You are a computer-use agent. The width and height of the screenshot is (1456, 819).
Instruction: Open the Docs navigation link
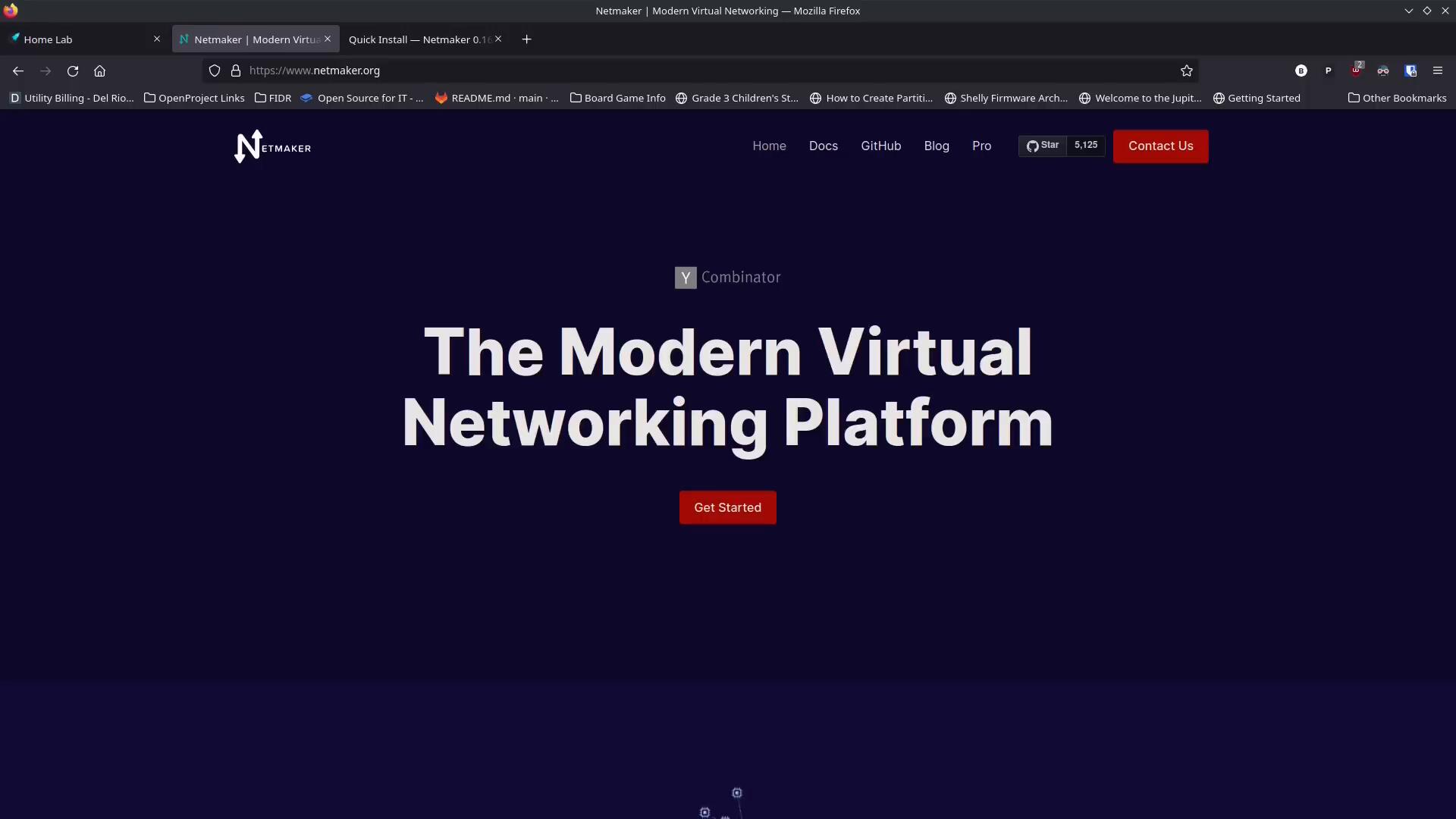pyautogui.click(x=823, y=146)
